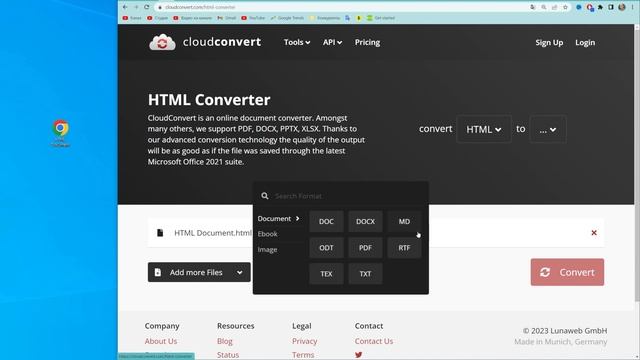
Task: Click the red Convert button
Action: coord(567,272)
